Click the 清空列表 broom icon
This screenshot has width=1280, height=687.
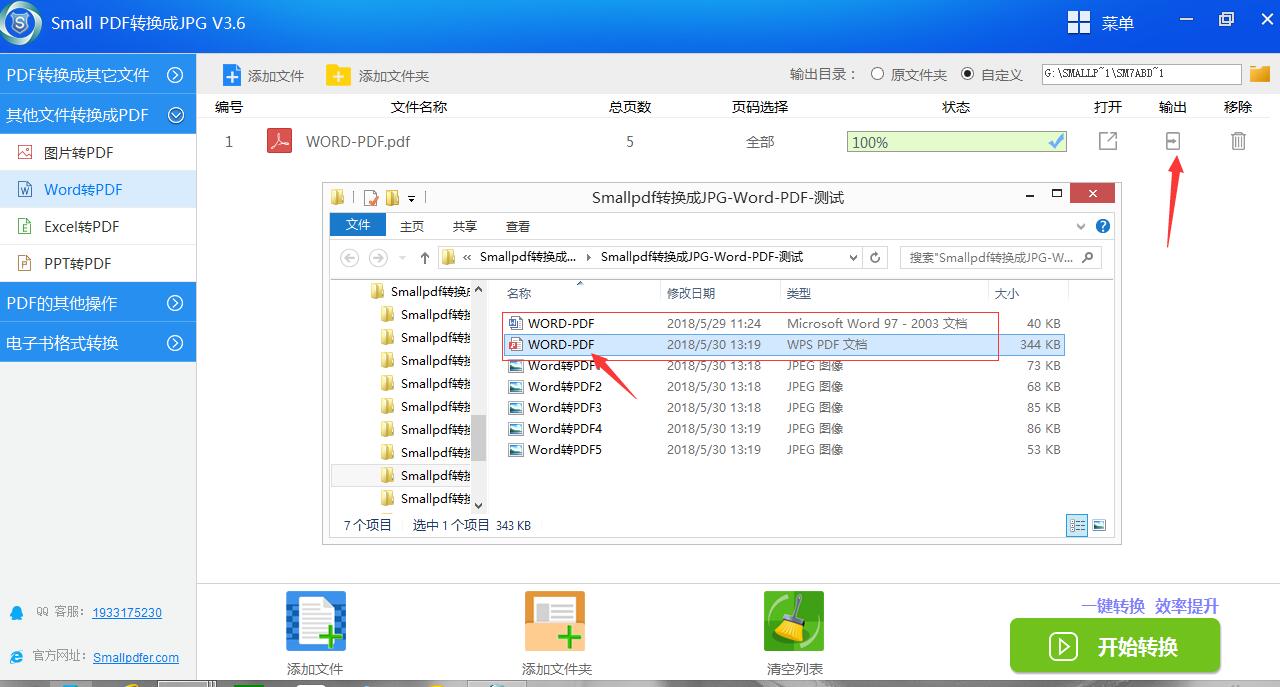click(x=794, y=621)
